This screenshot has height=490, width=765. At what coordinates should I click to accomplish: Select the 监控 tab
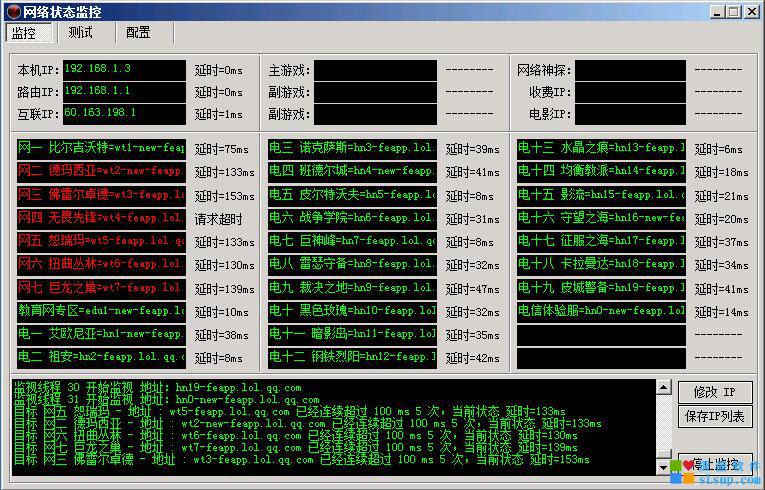pos(24,32)
